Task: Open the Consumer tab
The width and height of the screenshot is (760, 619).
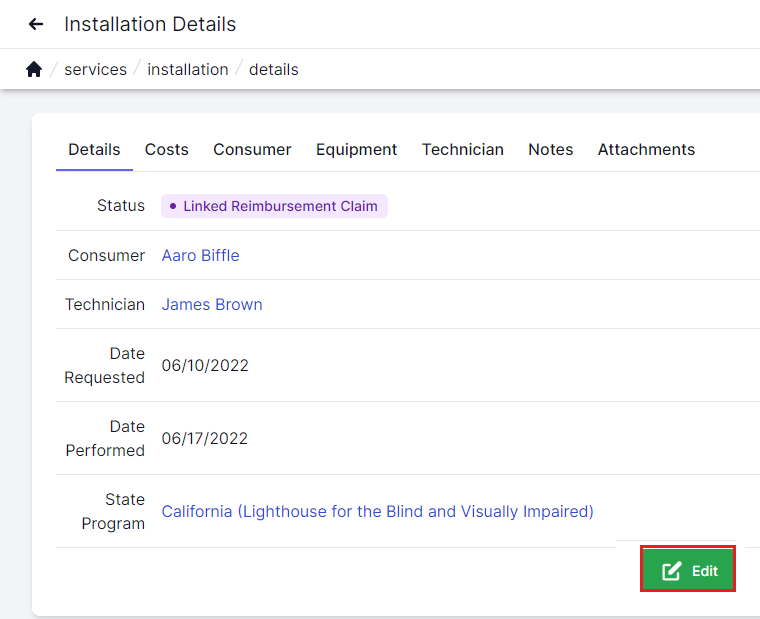Action: tap(252, 149)
